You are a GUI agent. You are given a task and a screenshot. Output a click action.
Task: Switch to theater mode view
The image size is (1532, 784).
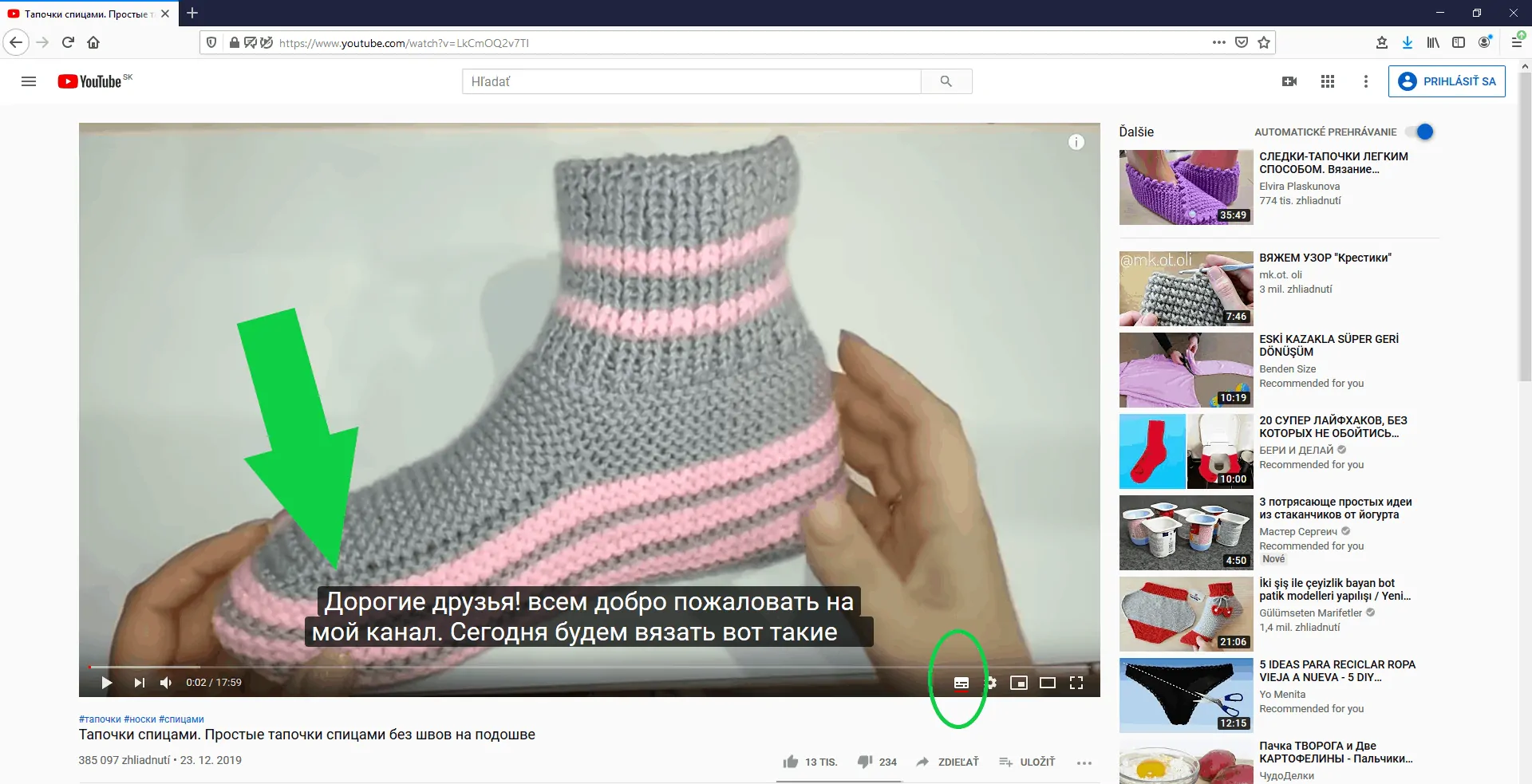point(1047,683)
